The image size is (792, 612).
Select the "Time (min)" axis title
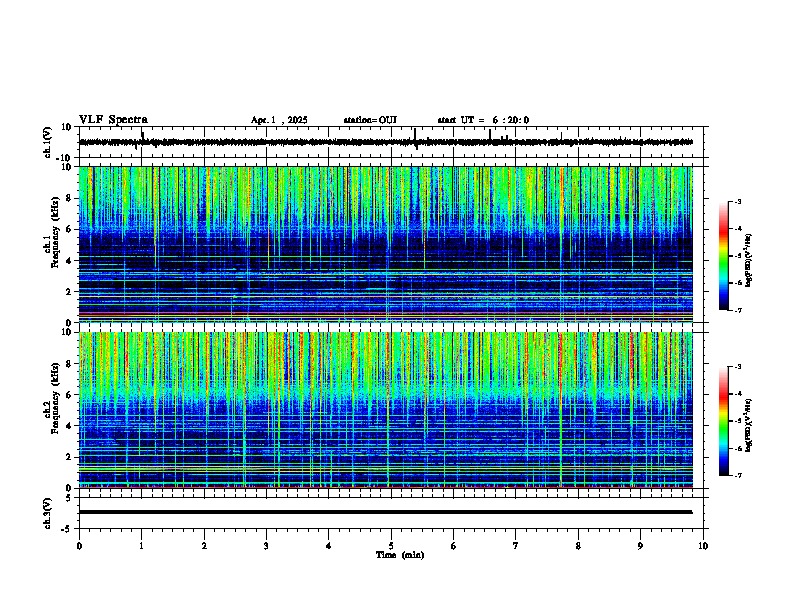[400, 555]
